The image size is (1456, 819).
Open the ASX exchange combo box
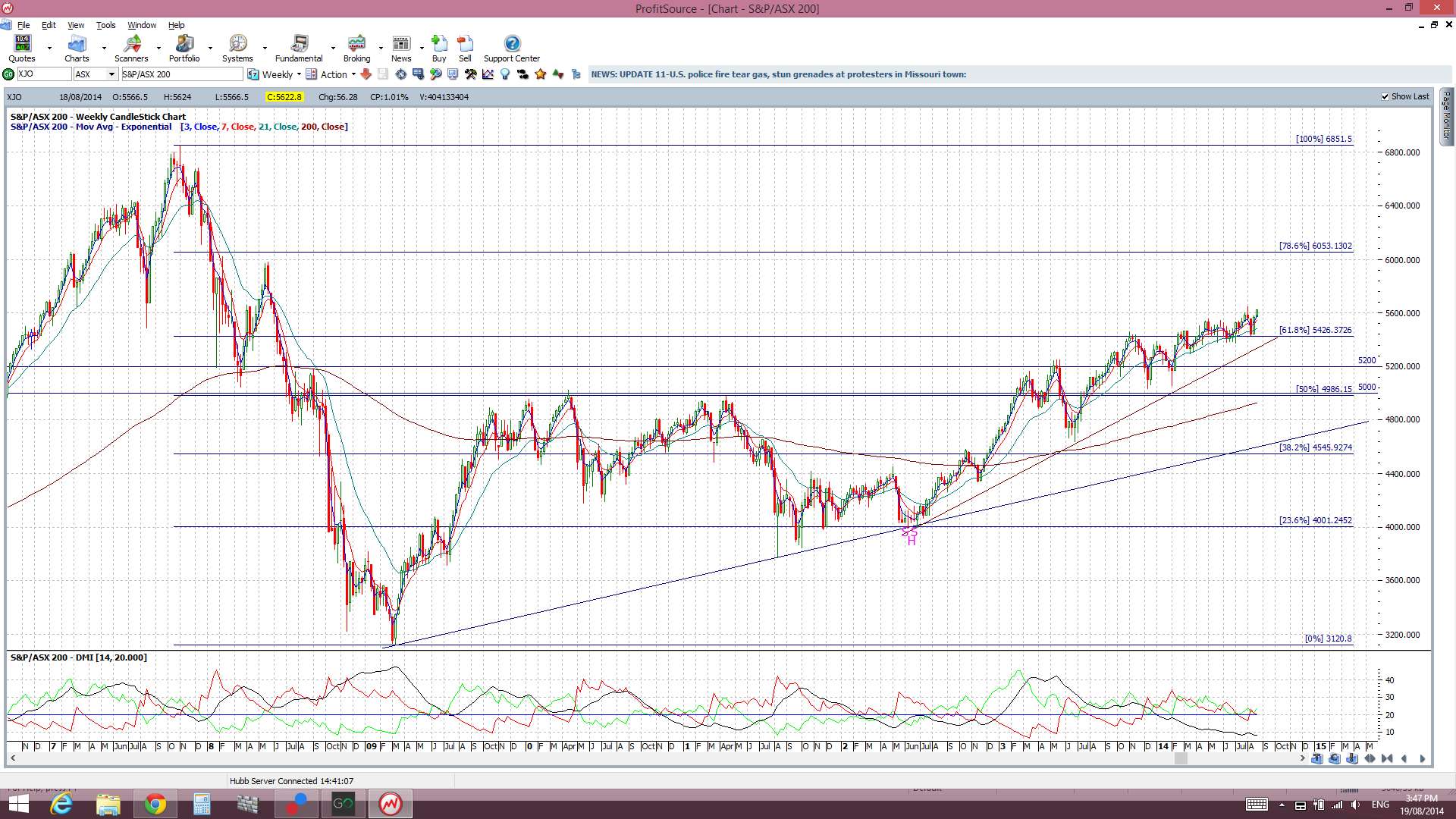96,74
